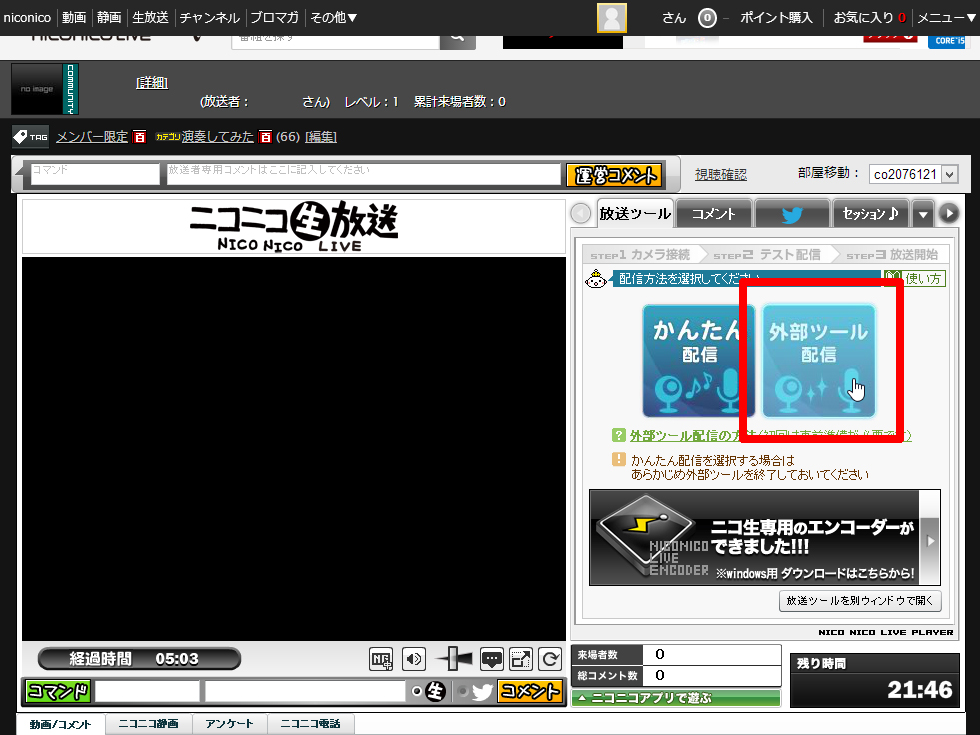The image size is (980, 735).
Task: Open the ポイント購入 link
Action: pyautogui.click(x=776, y=18)
